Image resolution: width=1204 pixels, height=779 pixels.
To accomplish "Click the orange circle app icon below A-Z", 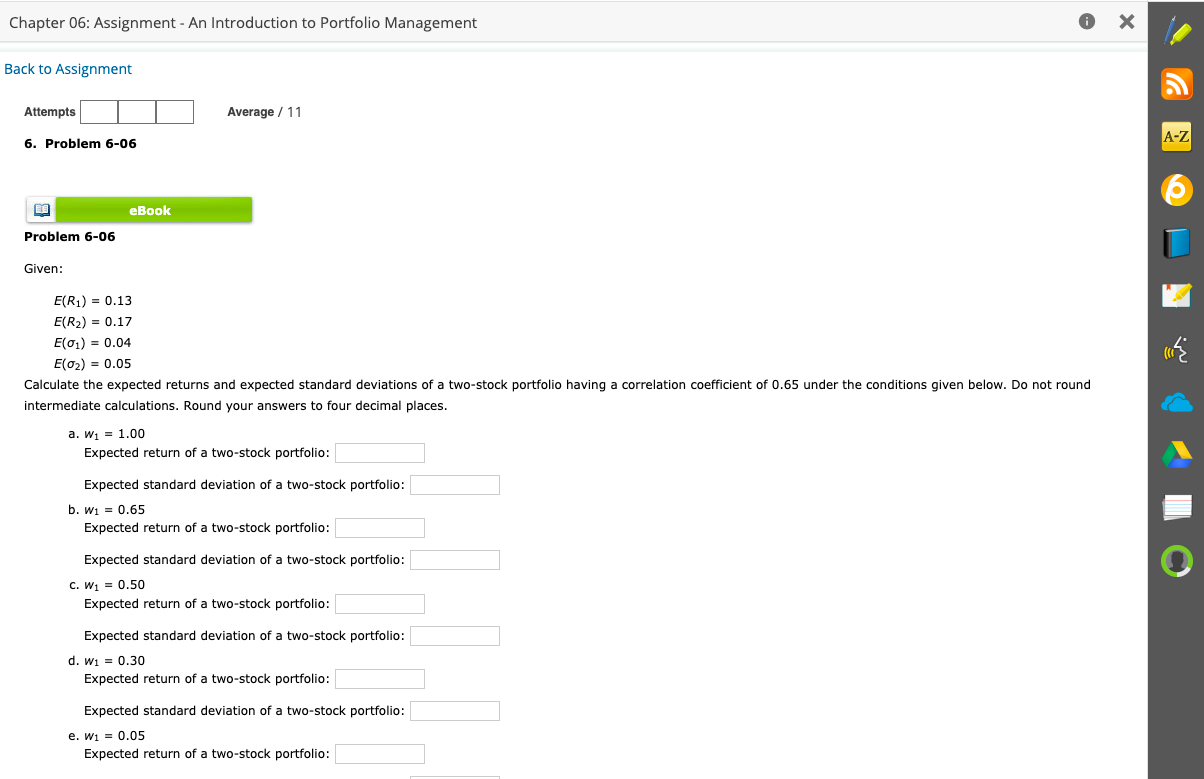I will [1177, 190].
